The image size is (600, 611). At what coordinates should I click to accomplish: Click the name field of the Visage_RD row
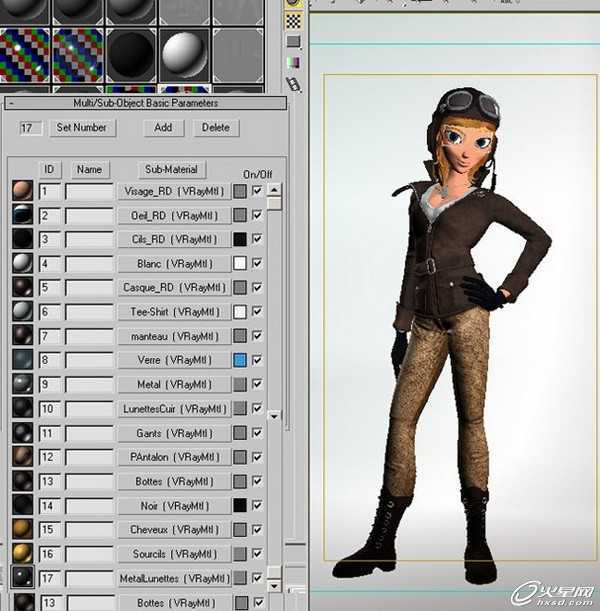(x=90, y=191)
